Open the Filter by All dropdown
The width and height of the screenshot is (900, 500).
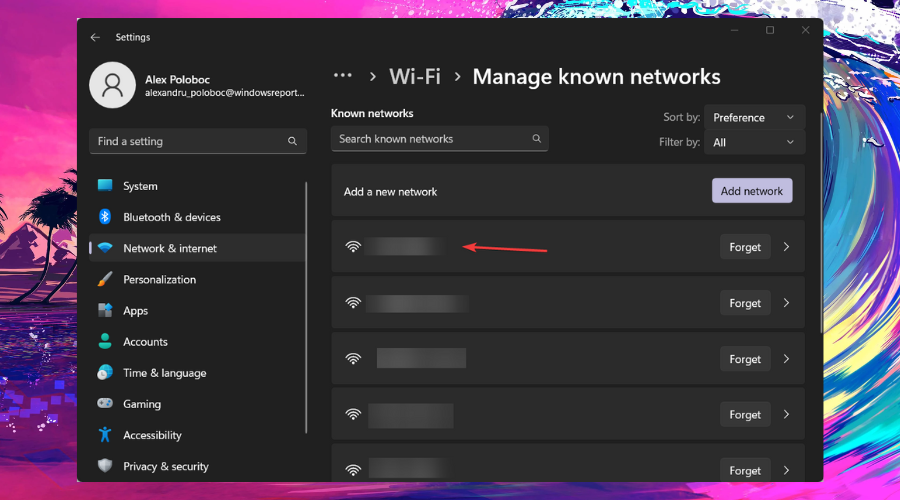[754, 142]
